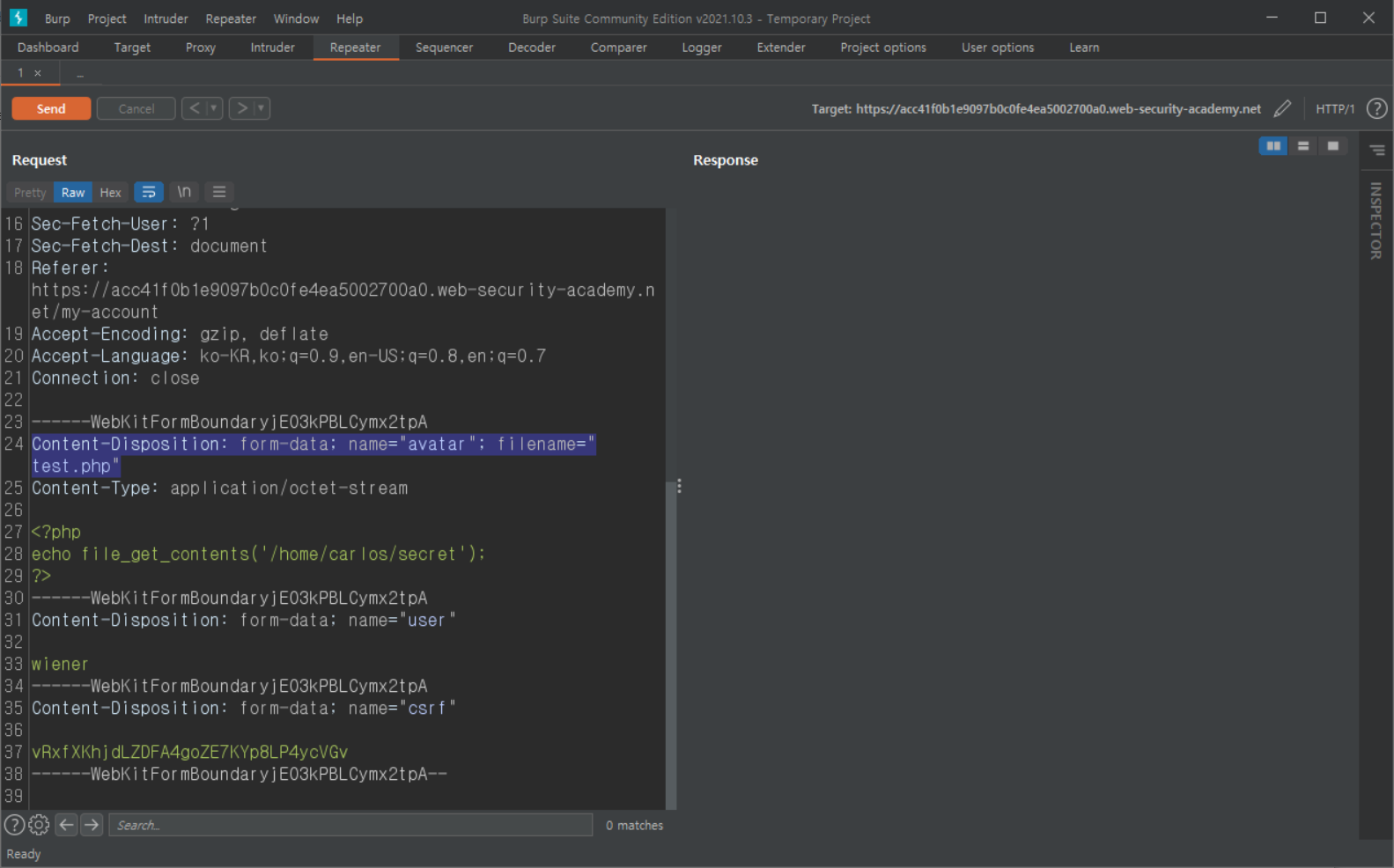The height and width of the screenshot is (868, 1394).
Task: Open search settings gear icon
Action: coord(39,825)
